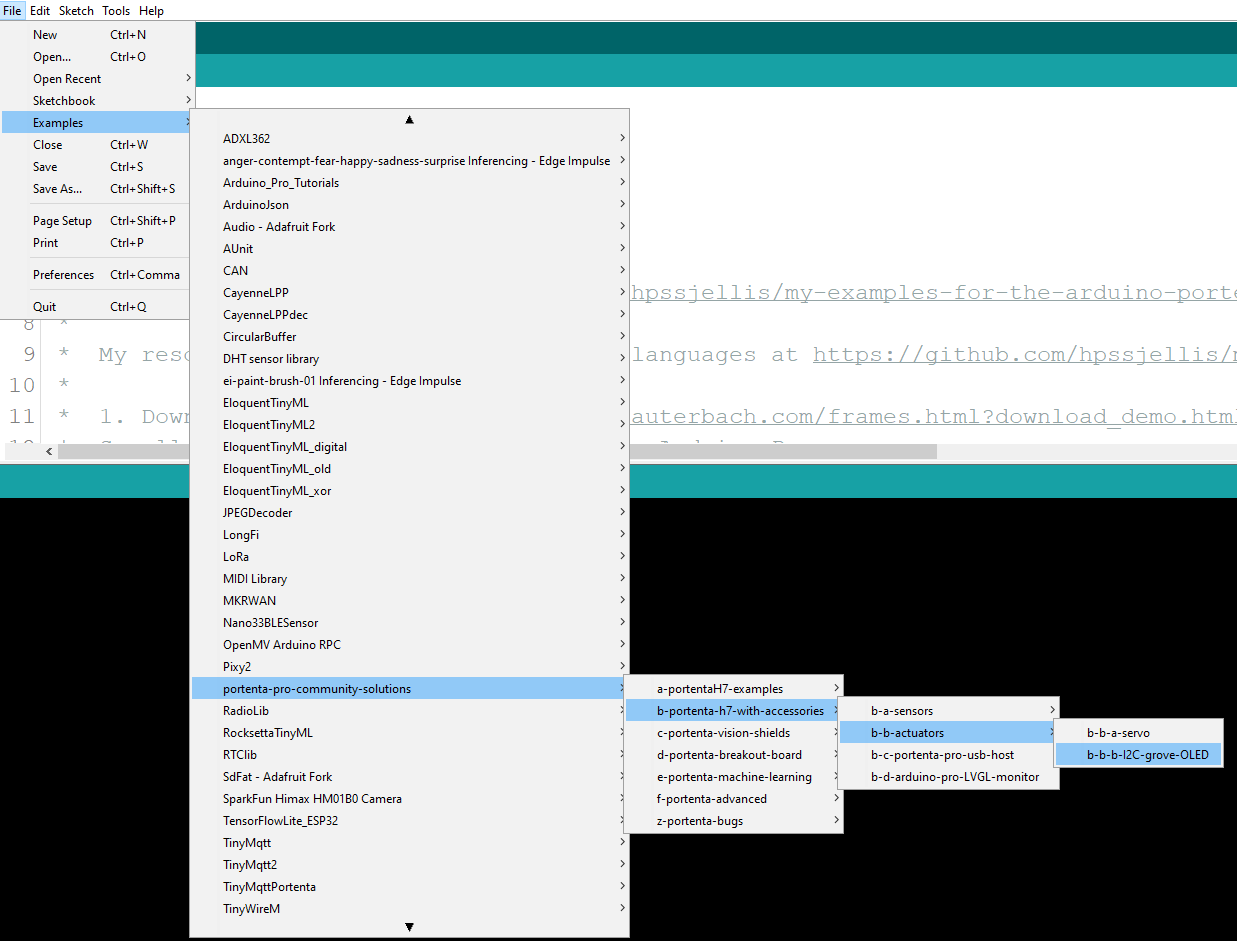This screenshot has height=941, width=1237.
Task: Open RocksettaTinyML examples
Action: click(x=410, y=733)
